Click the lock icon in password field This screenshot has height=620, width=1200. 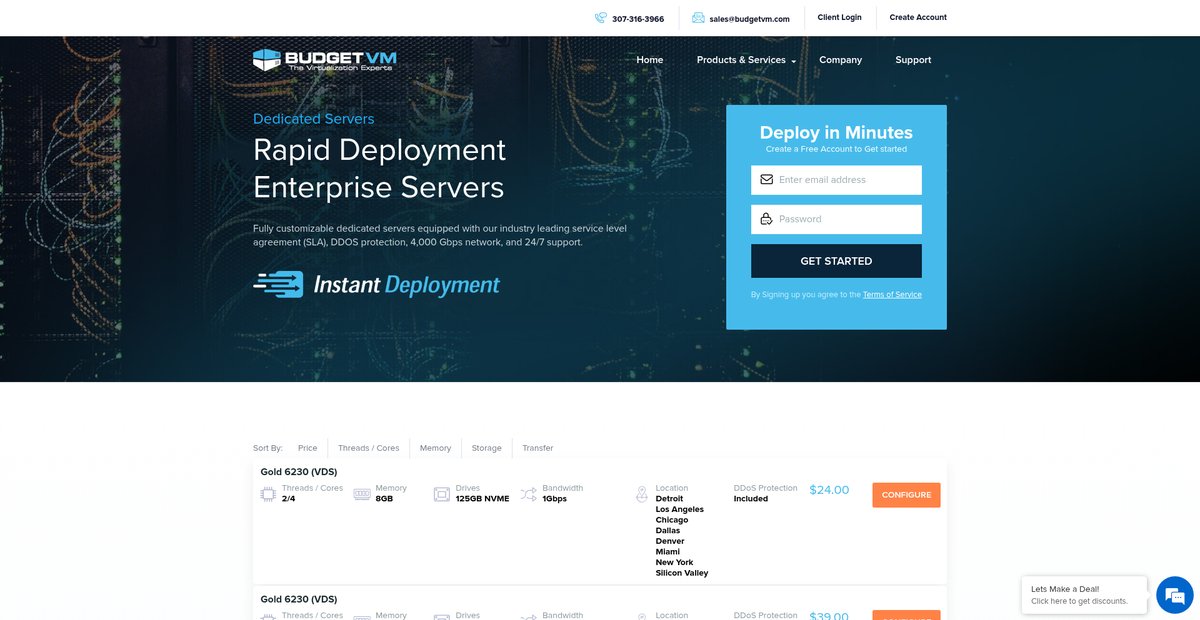pyautogui.click(x=766, y=219)
